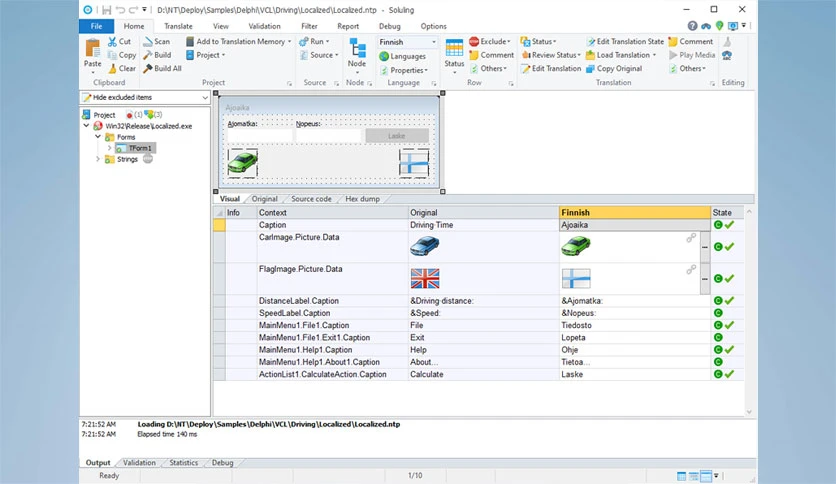Screen dimensions: 836x484
Task: Click the Play Media button
Action: pyautogui.click(x=692, y=55)
